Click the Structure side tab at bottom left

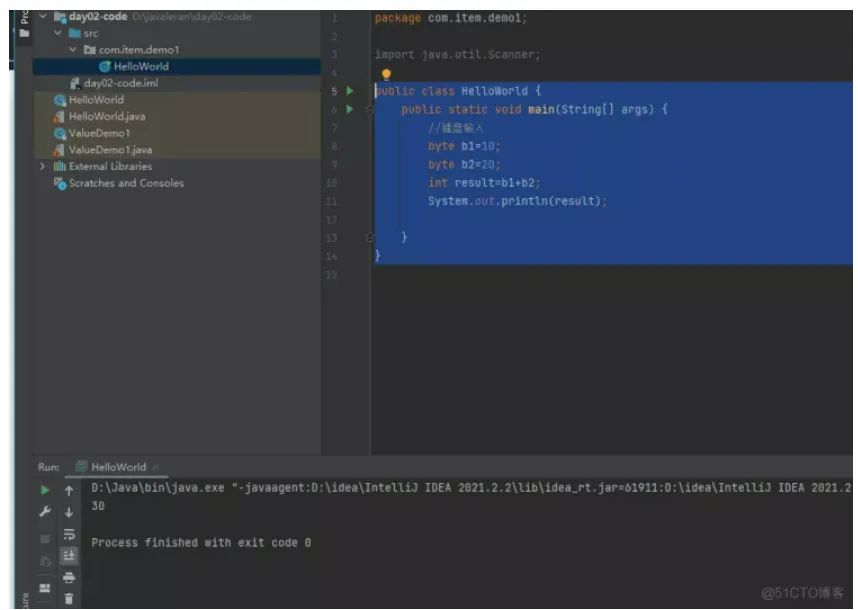coord(24,600)
